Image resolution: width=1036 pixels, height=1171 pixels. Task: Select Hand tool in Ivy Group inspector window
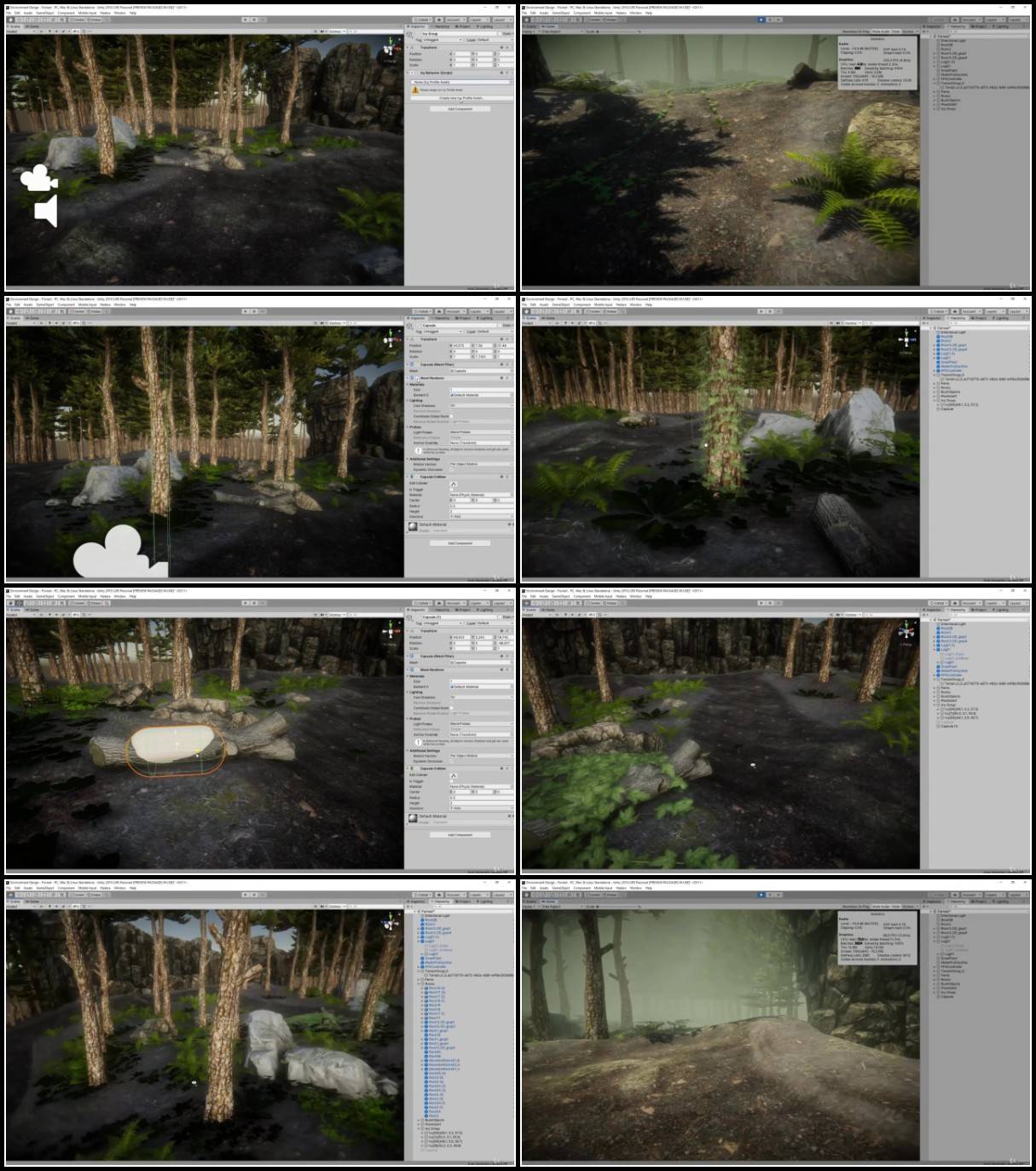tap(10, 20)
